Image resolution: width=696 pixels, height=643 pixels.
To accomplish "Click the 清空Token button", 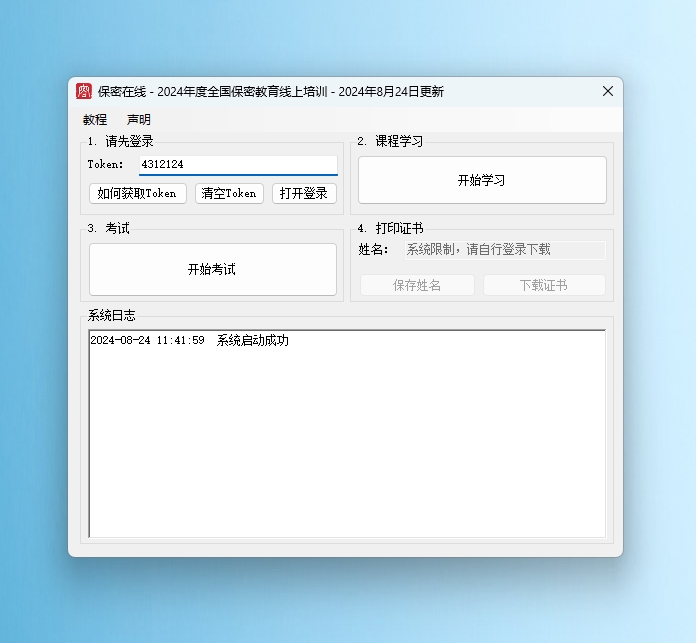I will tap(229, 193).
